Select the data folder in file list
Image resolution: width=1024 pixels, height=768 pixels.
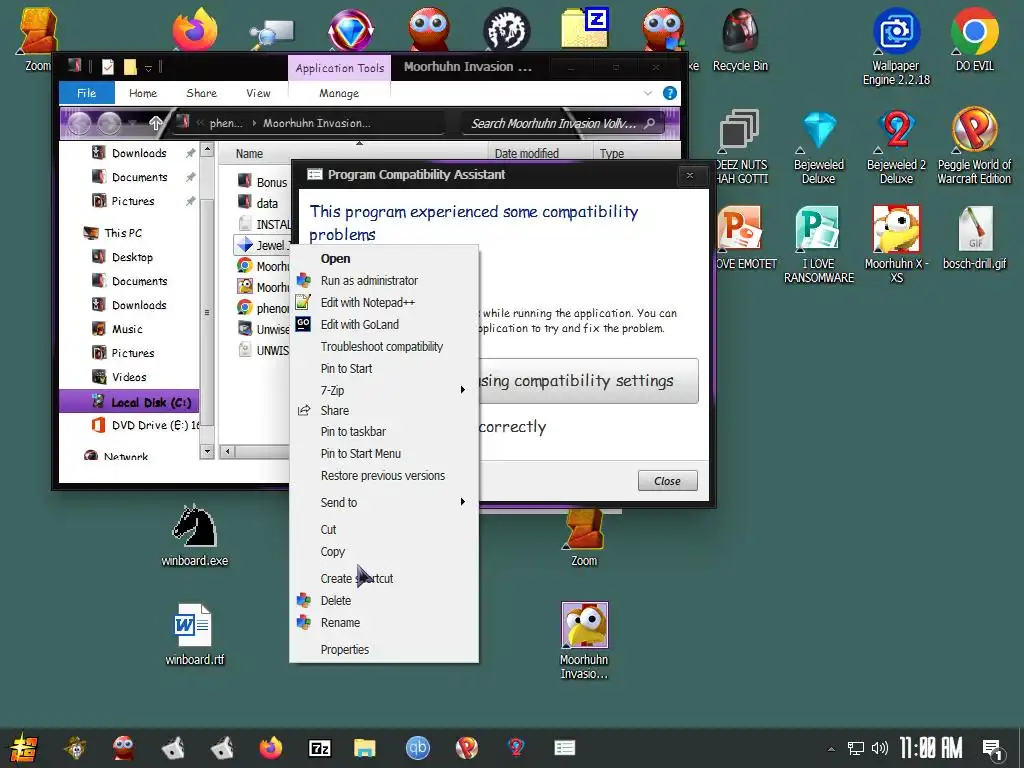click(x=258, y=203)
